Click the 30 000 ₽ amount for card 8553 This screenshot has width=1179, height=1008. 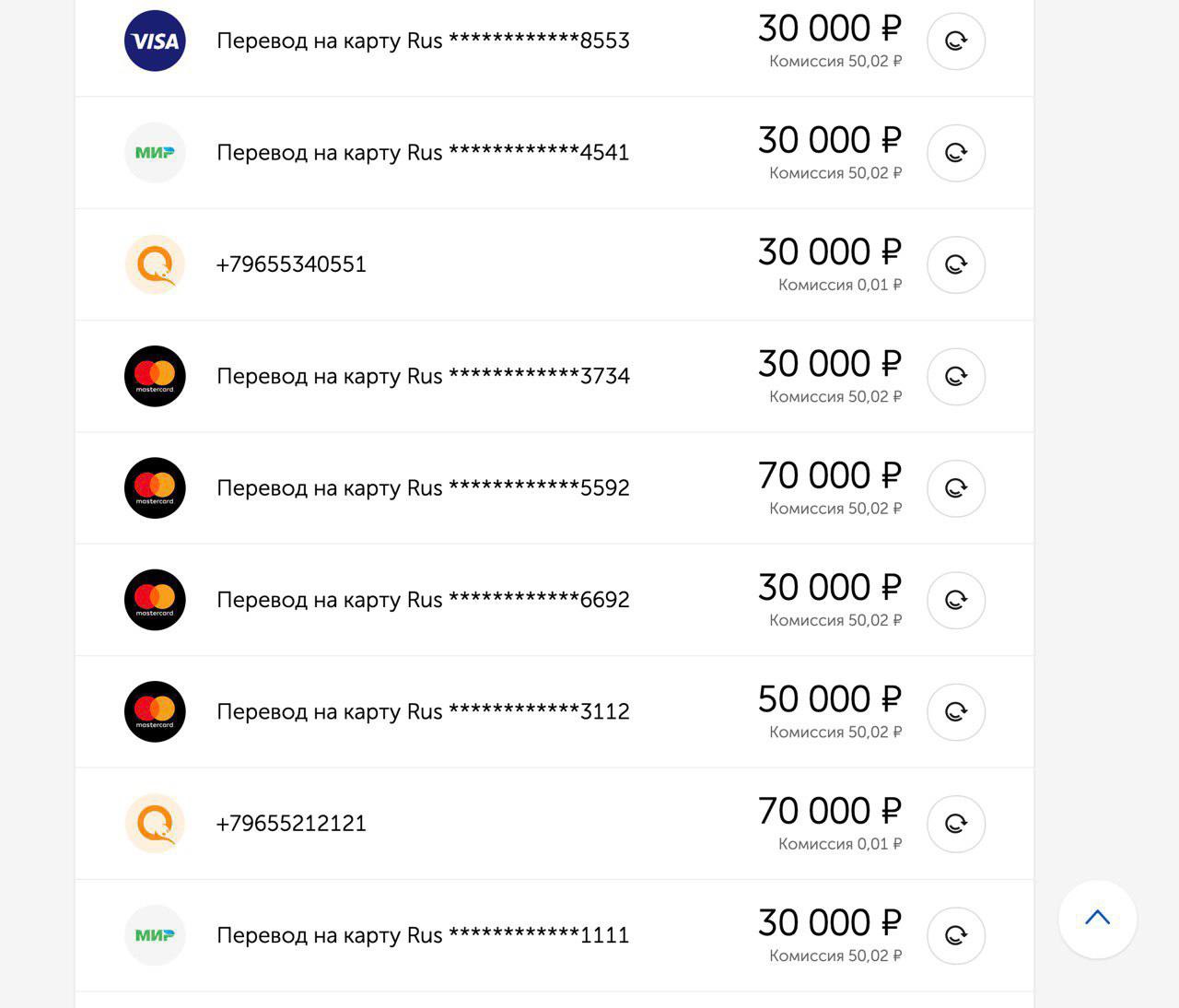(829, 29)
